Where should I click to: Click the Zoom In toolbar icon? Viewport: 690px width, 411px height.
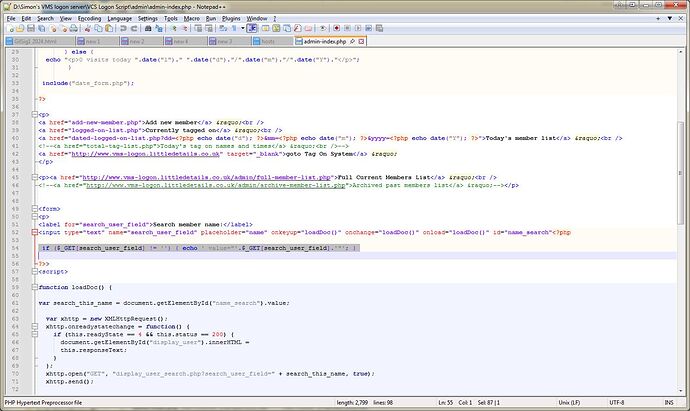[x=174, y=28]
